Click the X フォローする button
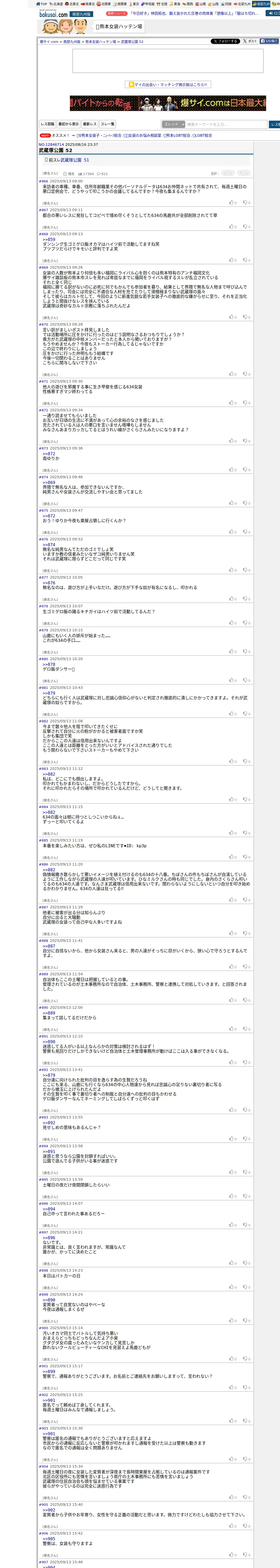This screenshot has width=280, height=1568. [225, 41]
